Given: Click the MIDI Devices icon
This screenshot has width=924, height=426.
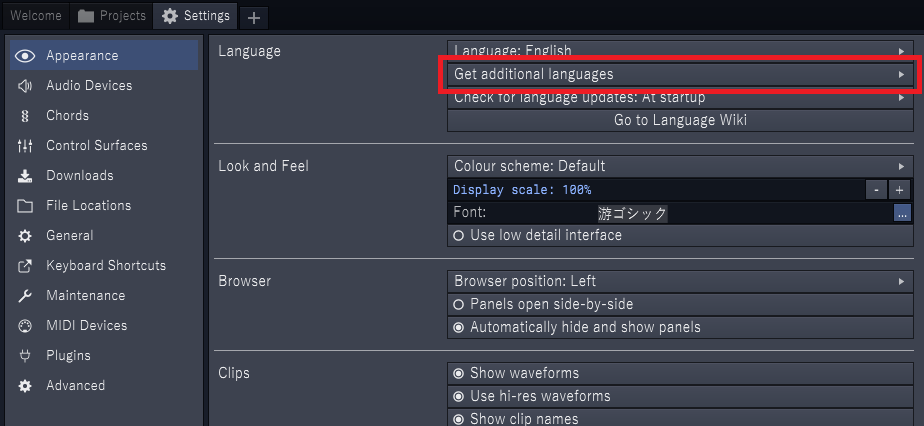Looking at the screenshot, I should pos(25,326).
